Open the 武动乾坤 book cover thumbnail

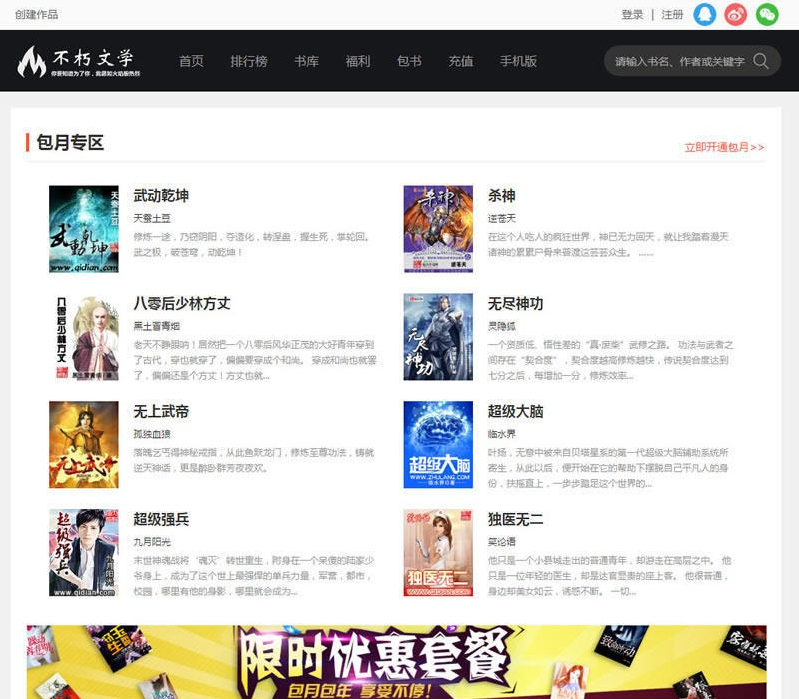tap(84, 229)
